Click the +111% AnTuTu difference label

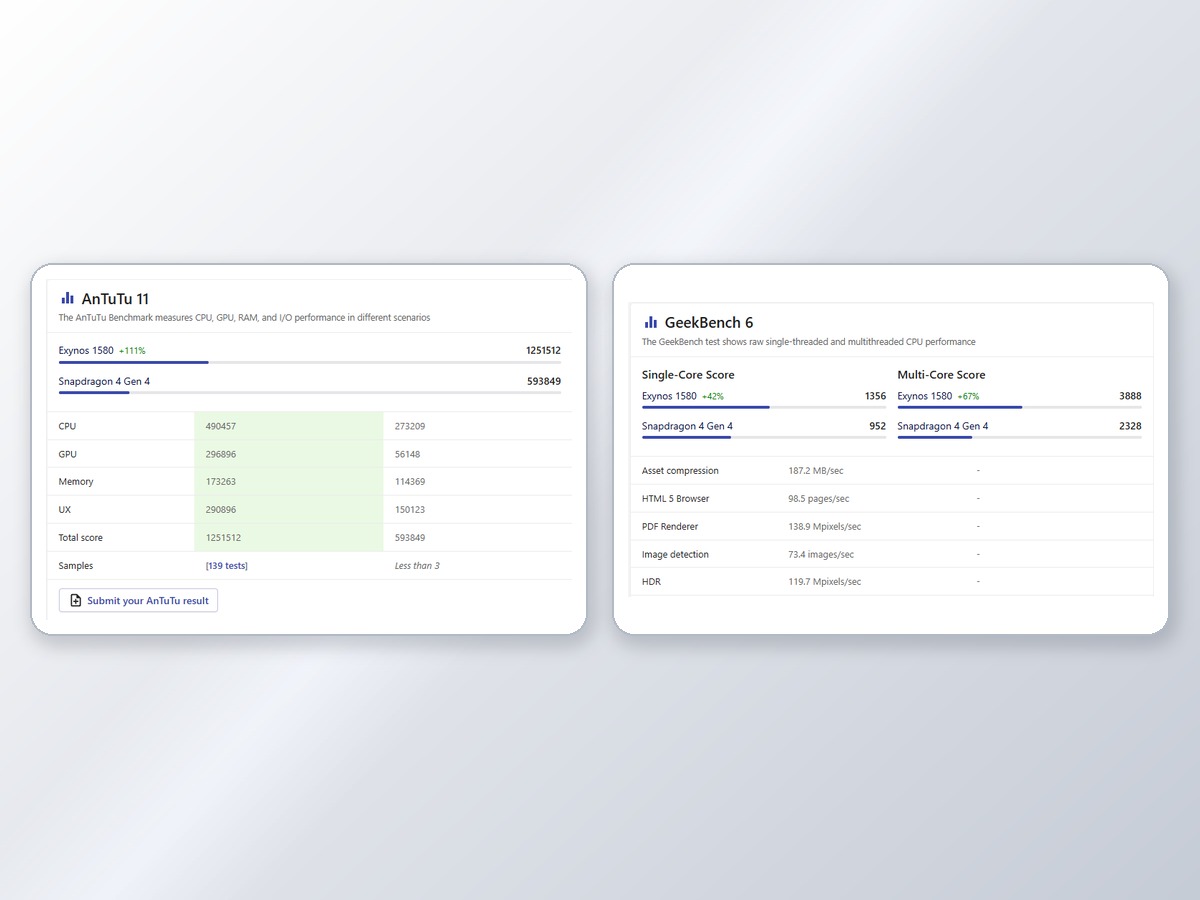[132, 351]
